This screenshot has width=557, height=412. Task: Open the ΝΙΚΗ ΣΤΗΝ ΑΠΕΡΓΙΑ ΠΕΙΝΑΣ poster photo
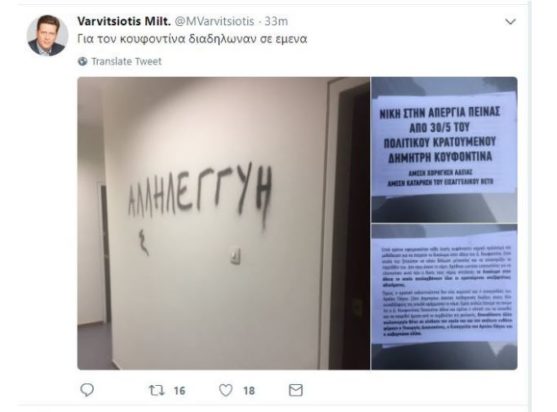click(444, 150)
